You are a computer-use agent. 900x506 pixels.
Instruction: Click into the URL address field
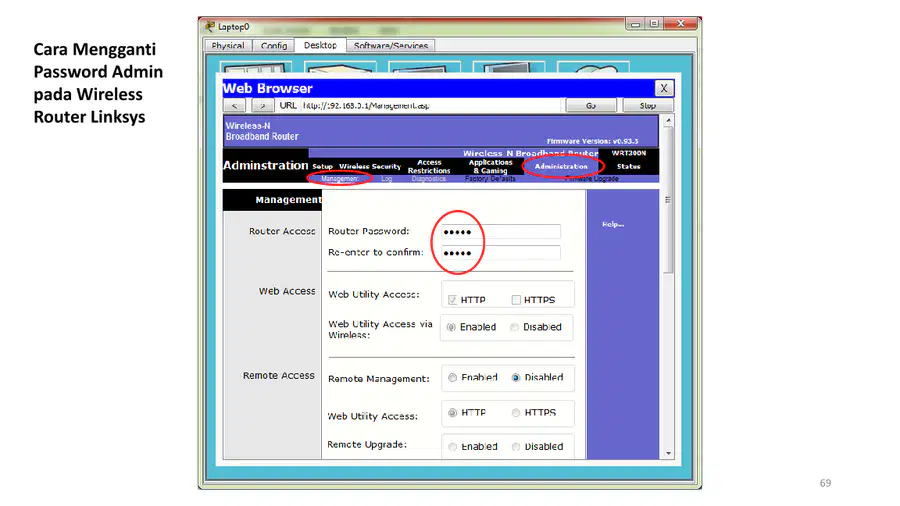(x=430, y=106)
